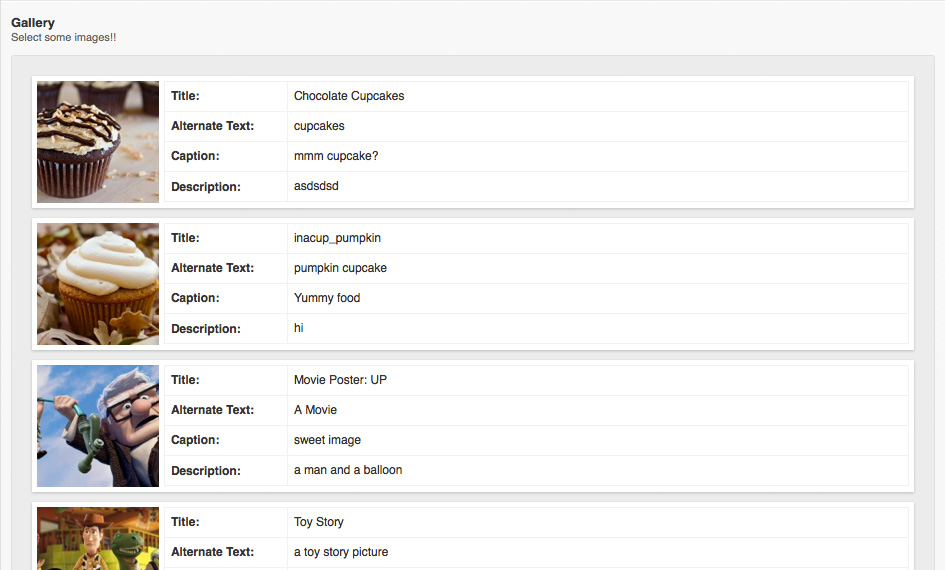Screen dimensions: 945x570
Task: Click the 'sweet image' caption value
Action: point(327,440)
